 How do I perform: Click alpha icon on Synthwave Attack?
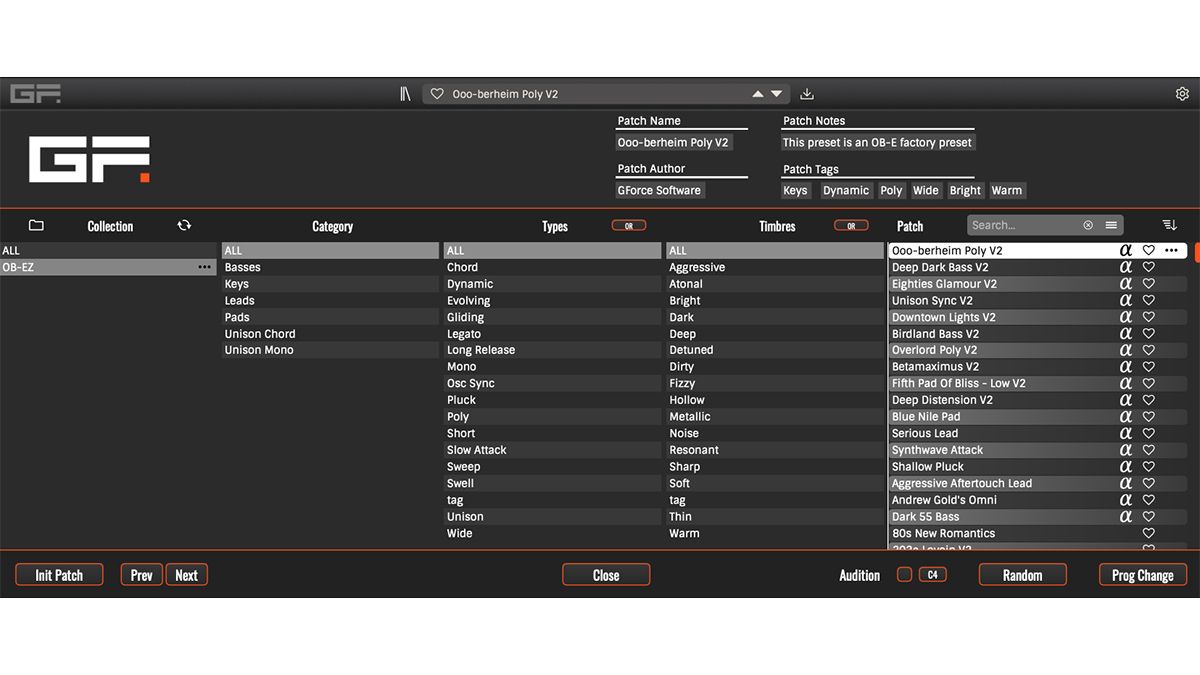[1126, 450]
